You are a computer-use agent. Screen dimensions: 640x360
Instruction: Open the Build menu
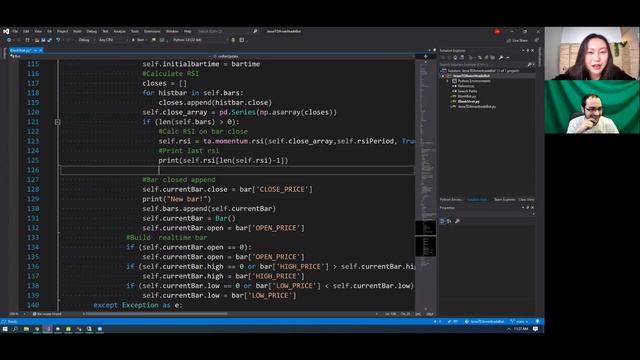pos(77,31)
